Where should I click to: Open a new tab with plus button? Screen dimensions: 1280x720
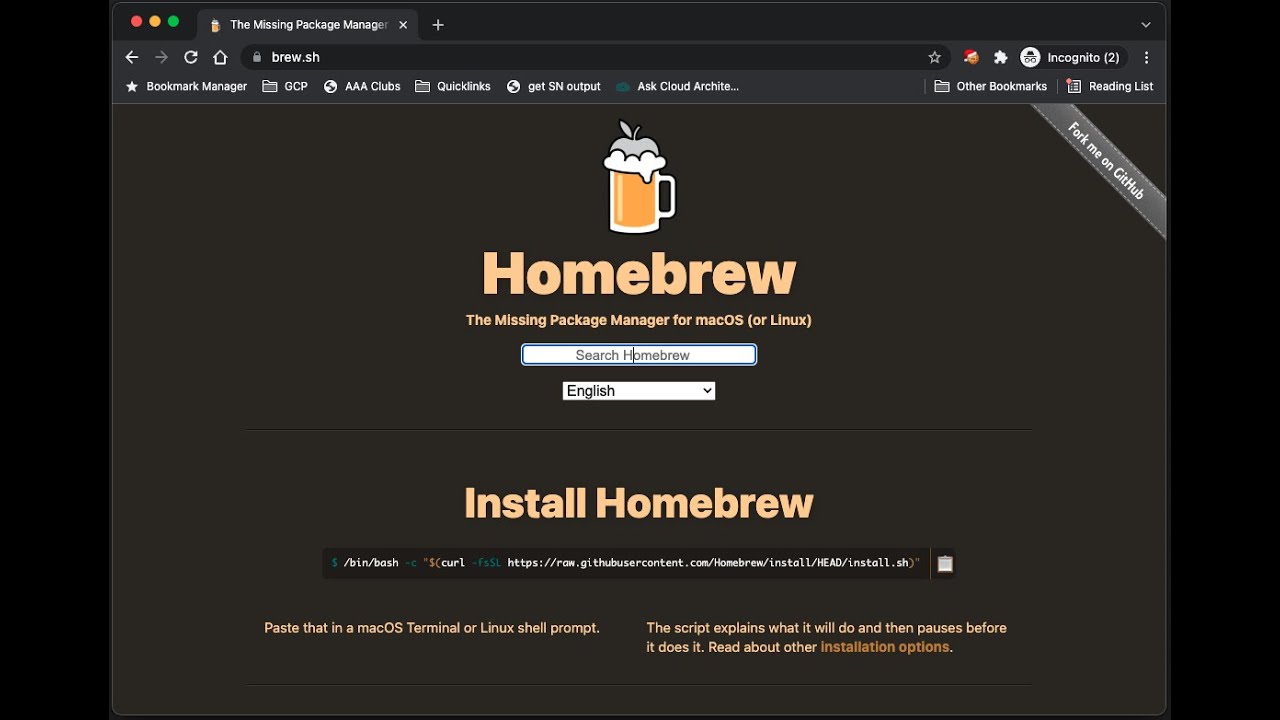pos(438,25)
